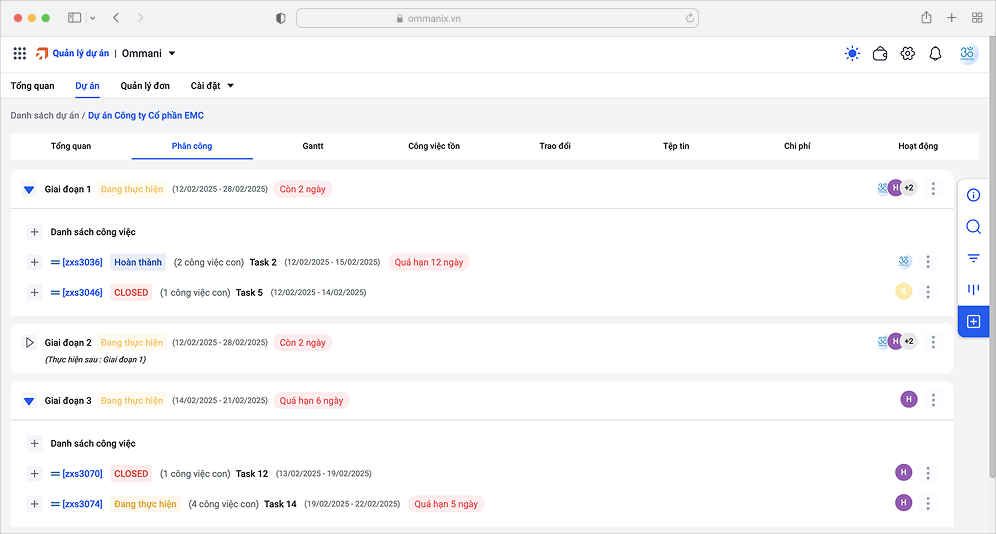Open the notifications bell
Screen dimensions: 996x534
tap(935, 54)
